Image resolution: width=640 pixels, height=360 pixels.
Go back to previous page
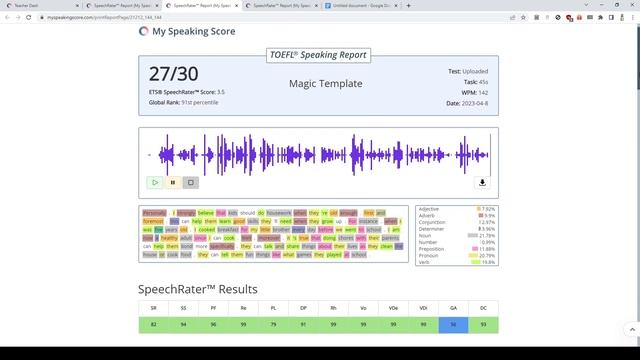click(7, 18)
